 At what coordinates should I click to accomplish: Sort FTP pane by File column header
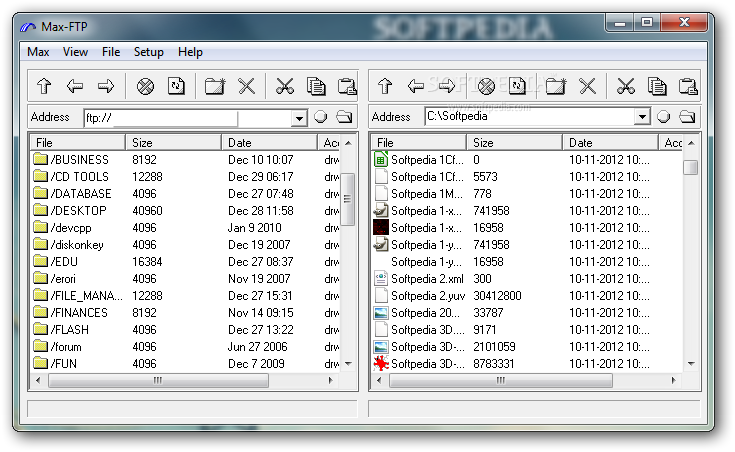78,143
